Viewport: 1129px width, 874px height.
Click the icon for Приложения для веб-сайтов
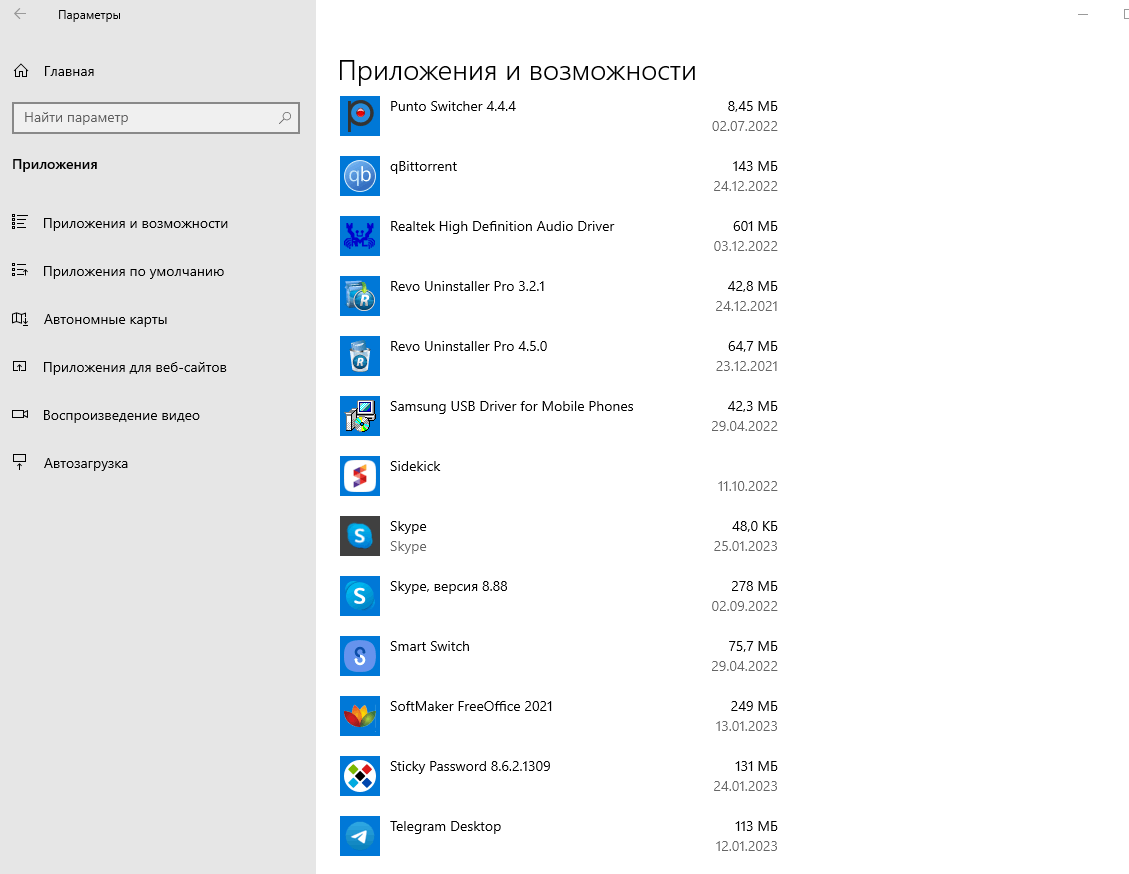pos(19,366)
